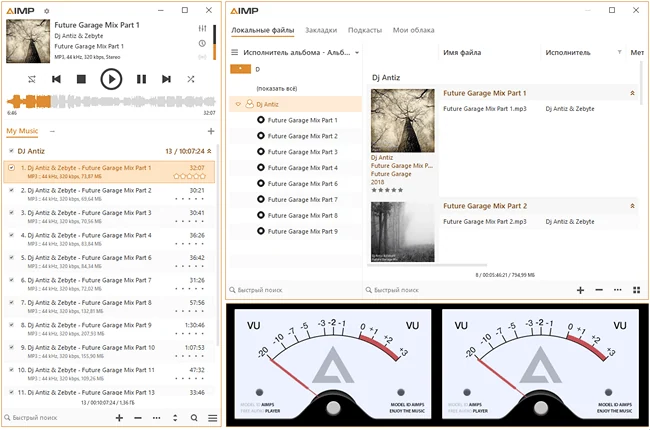This screenshot has width=650, height=430.
Task: Pause the current track
Action: pyautogui.click(x=141, y=79)
